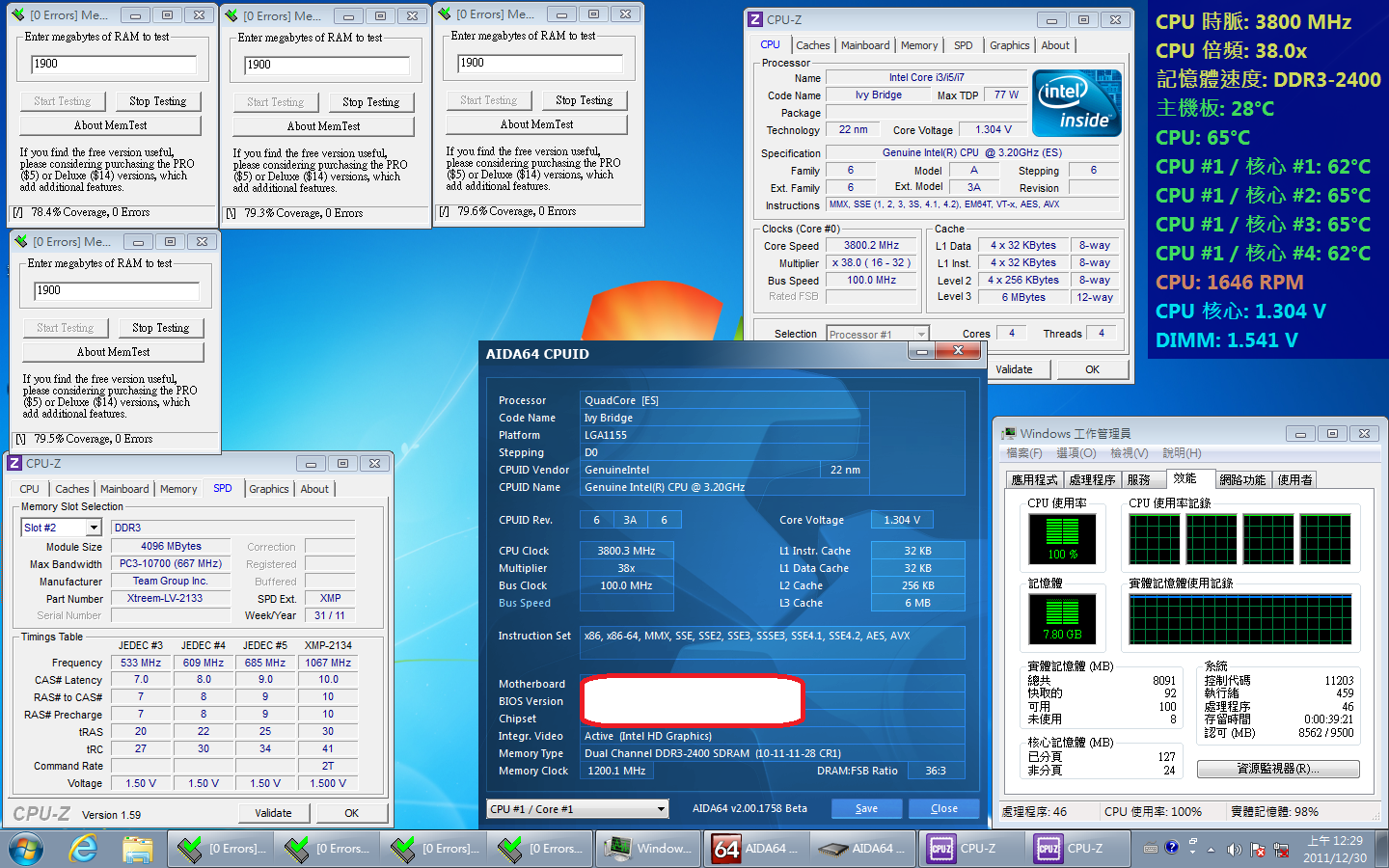Open Slot #2 memory slot dropdown
This screenshot has width=1389, height=868.
(61, 528)
